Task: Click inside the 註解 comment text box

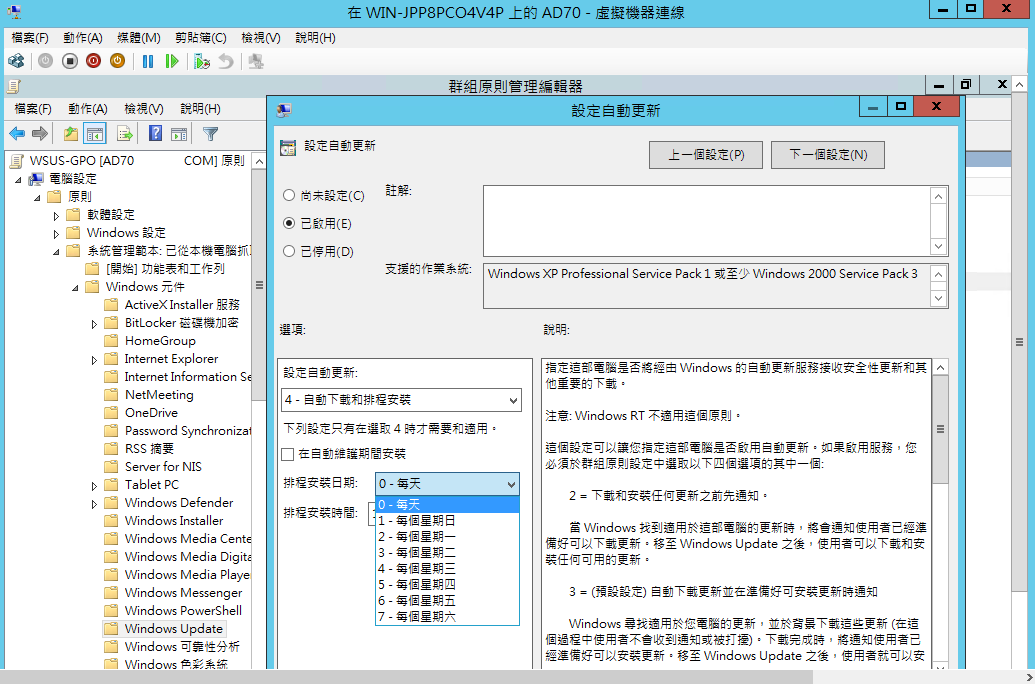Action: [x=707, y=221]
